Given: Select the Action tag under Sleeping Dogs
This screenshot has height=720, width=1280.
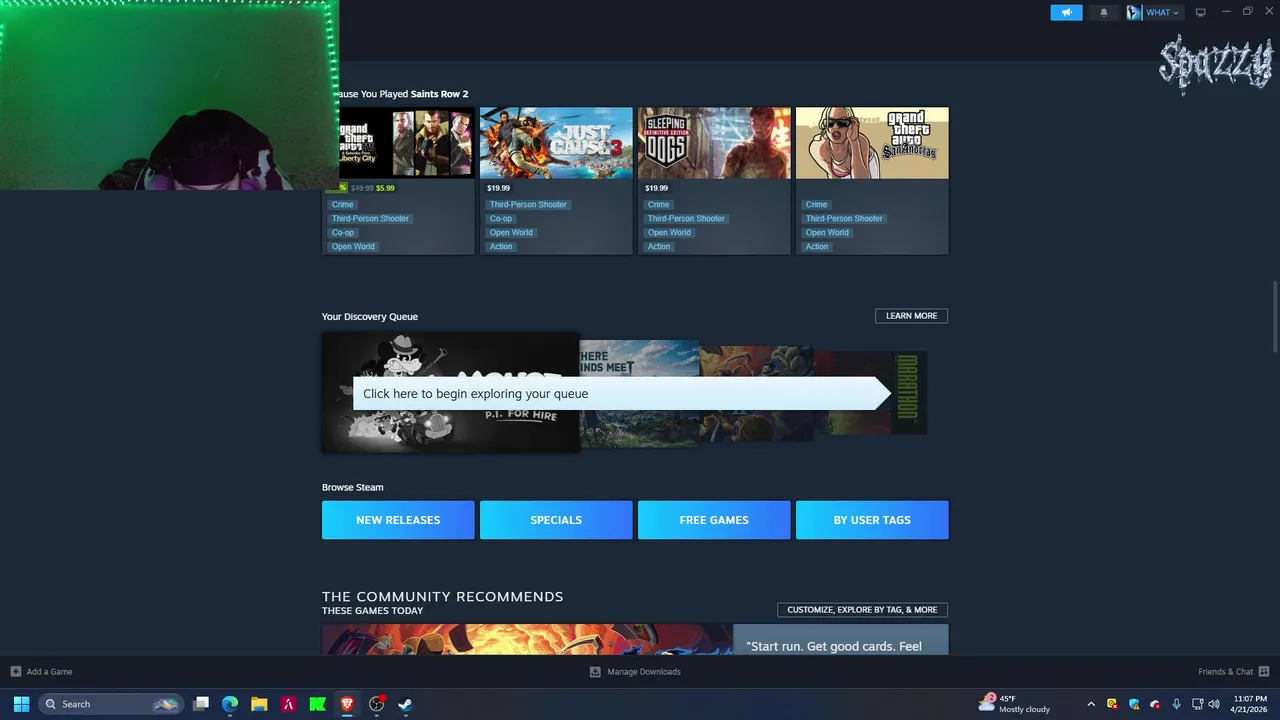Looking at the screenshot, I should (659, 246).
